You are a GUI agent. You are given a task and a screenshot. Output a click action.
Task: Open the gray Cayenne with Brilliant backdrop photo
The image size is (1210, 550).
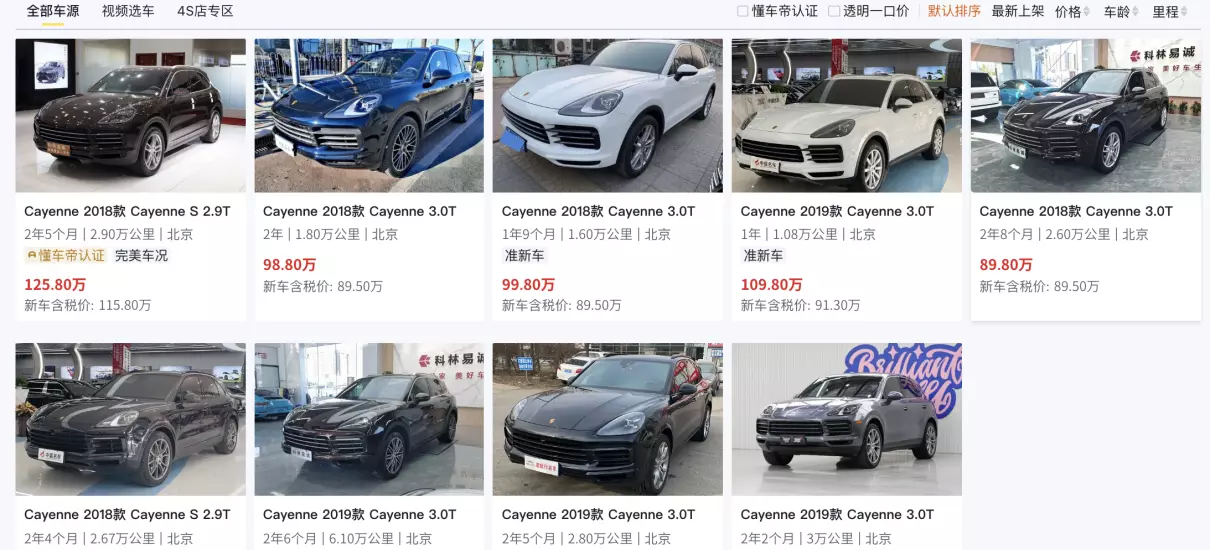(x=847, y=420)
